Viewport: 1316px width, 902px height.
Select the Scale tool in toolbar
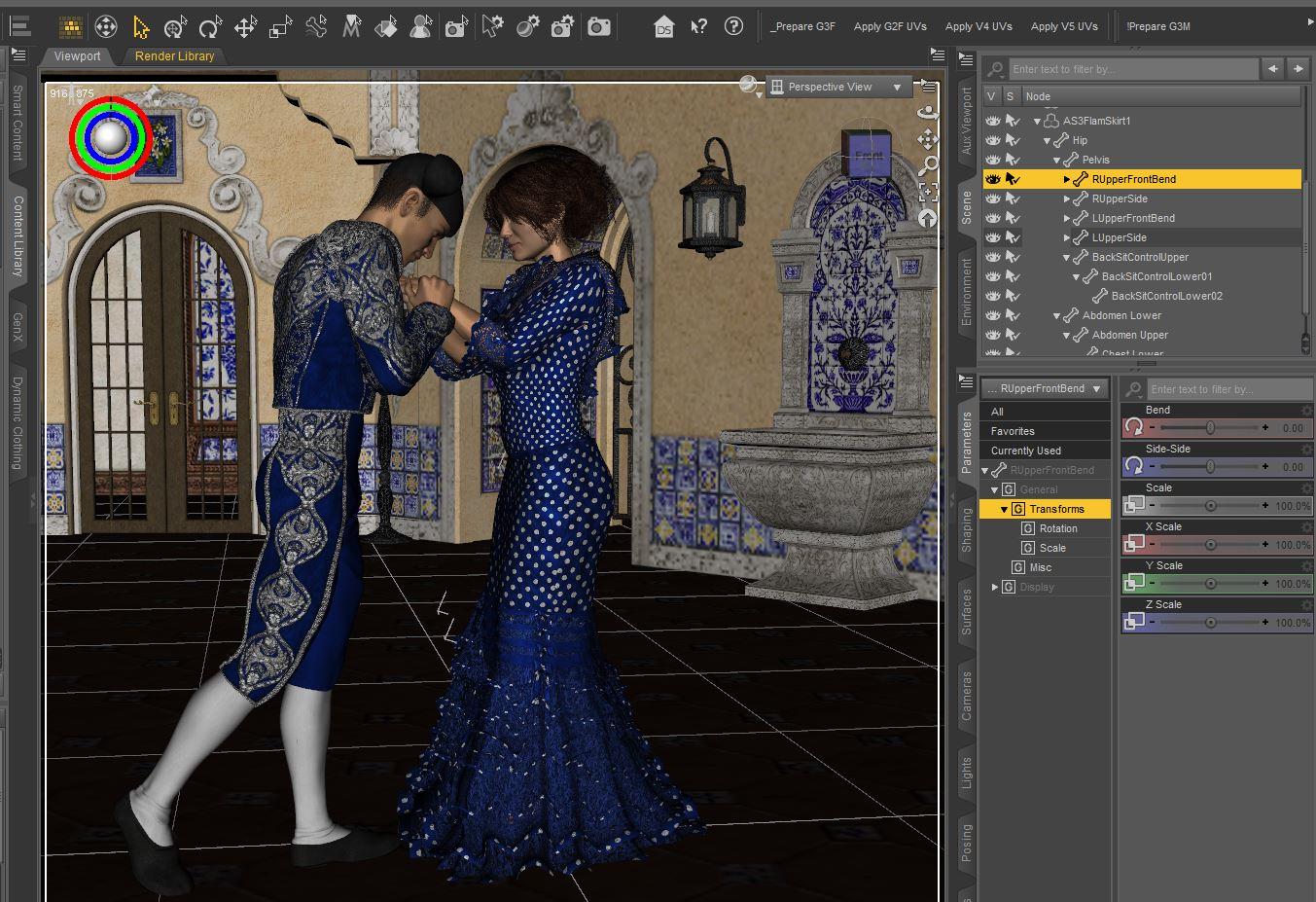coord(280,27)
